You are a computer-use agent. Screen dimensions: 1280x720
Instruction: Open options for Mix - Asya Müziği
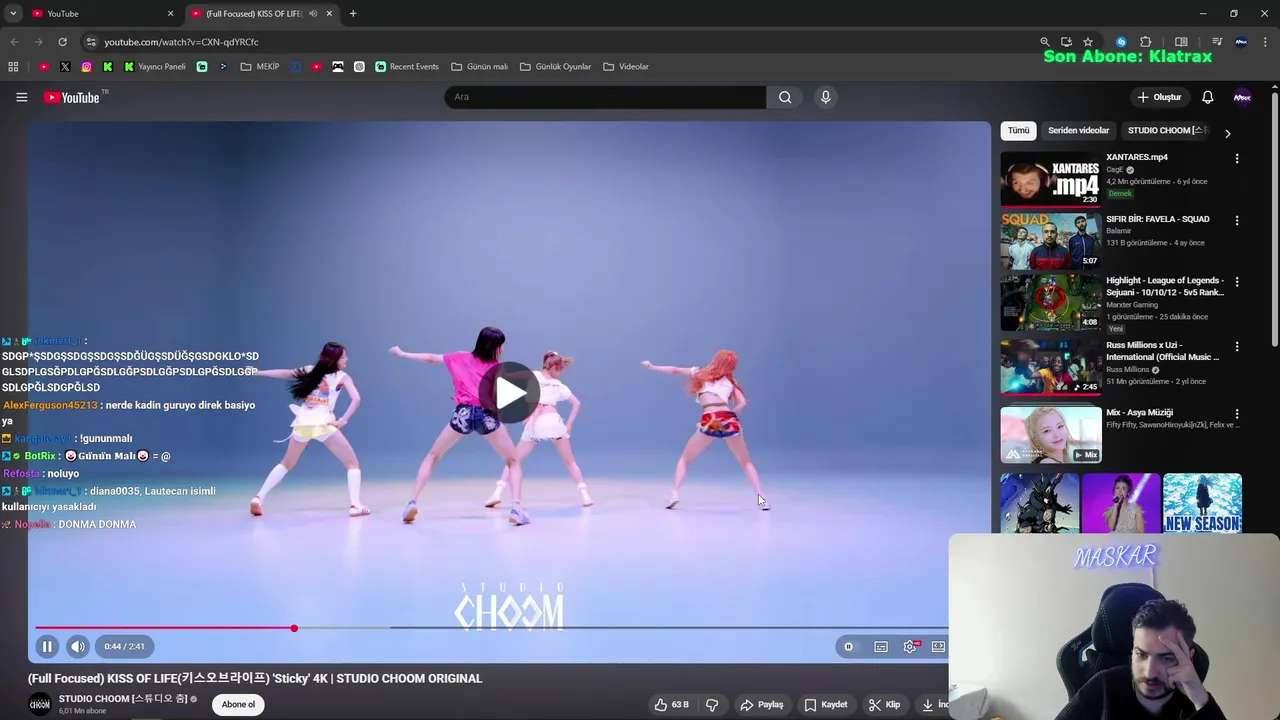1237,413
